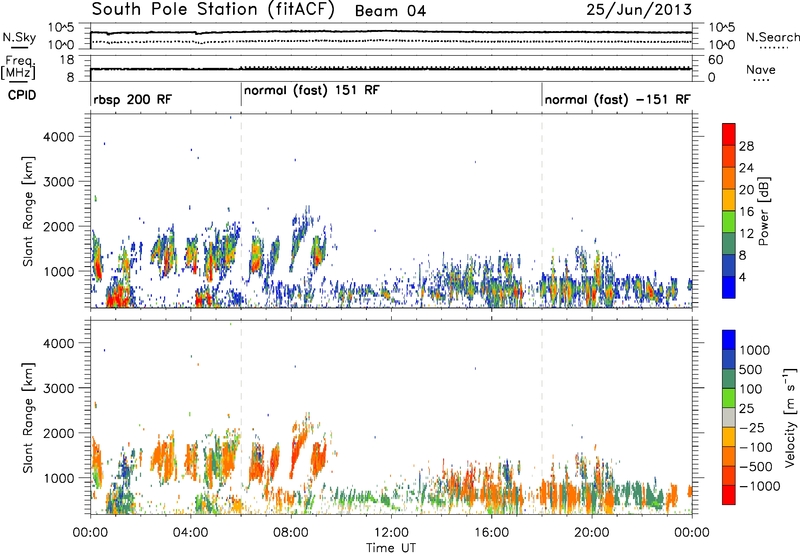Click the 'CPID' row label
This screenshot has width=800, height=554.
(22, 95)
